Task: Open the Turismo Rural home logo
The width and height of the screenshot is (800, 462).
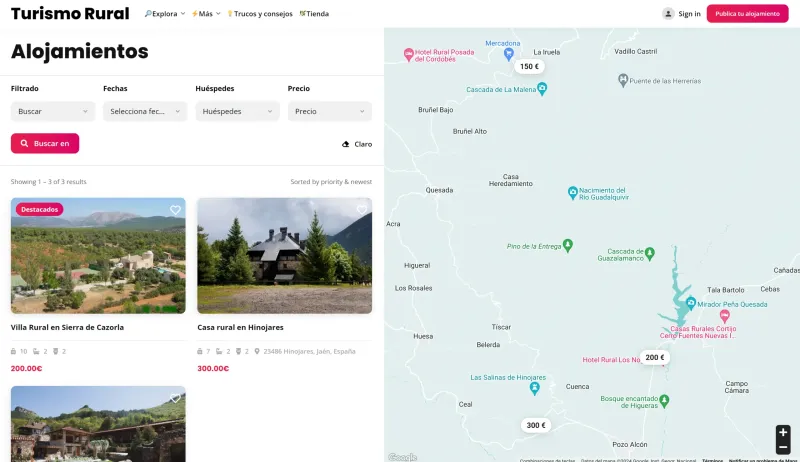Action: point(70,14)
